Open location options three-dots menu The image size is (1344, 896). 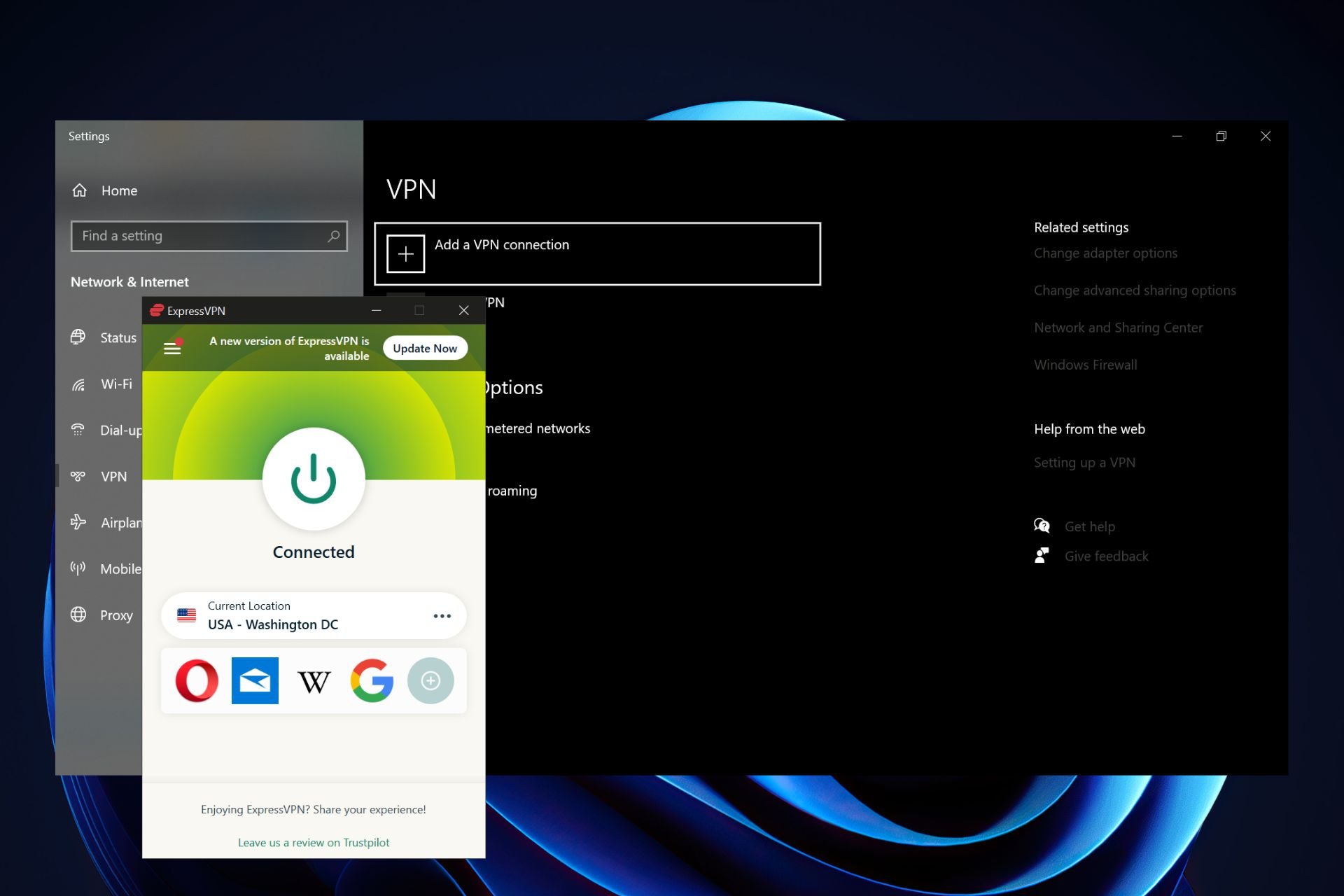442,616
